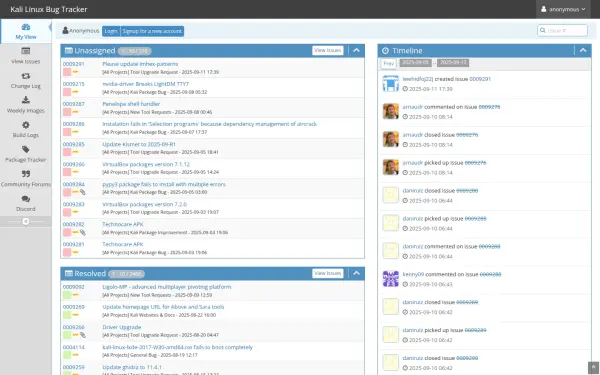Open 'Update ghidra to 11.4.1' issue
Screen dimensions: 600x375
(132, 367)
